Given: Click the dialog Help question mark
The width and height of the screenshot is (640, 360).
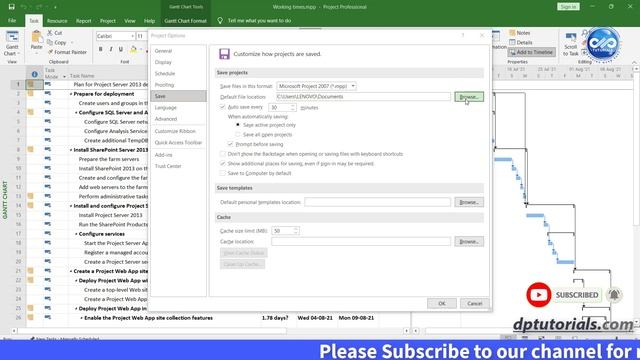Looking at the screenshot, I should [x=463, y=36].
